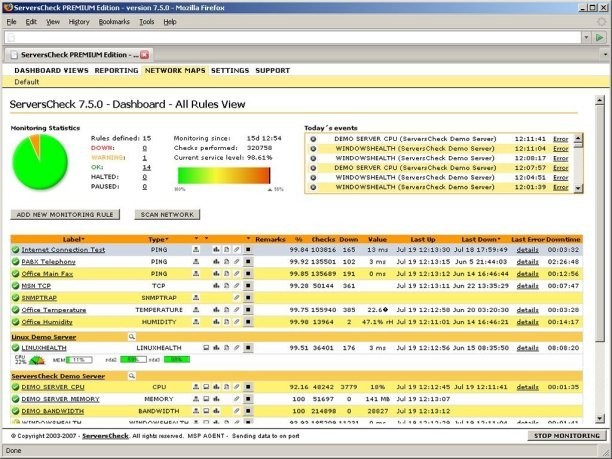Open the bar chart icon for MSN TCP
This screenshot has width=612, height=459.
[x=216, y=286]
